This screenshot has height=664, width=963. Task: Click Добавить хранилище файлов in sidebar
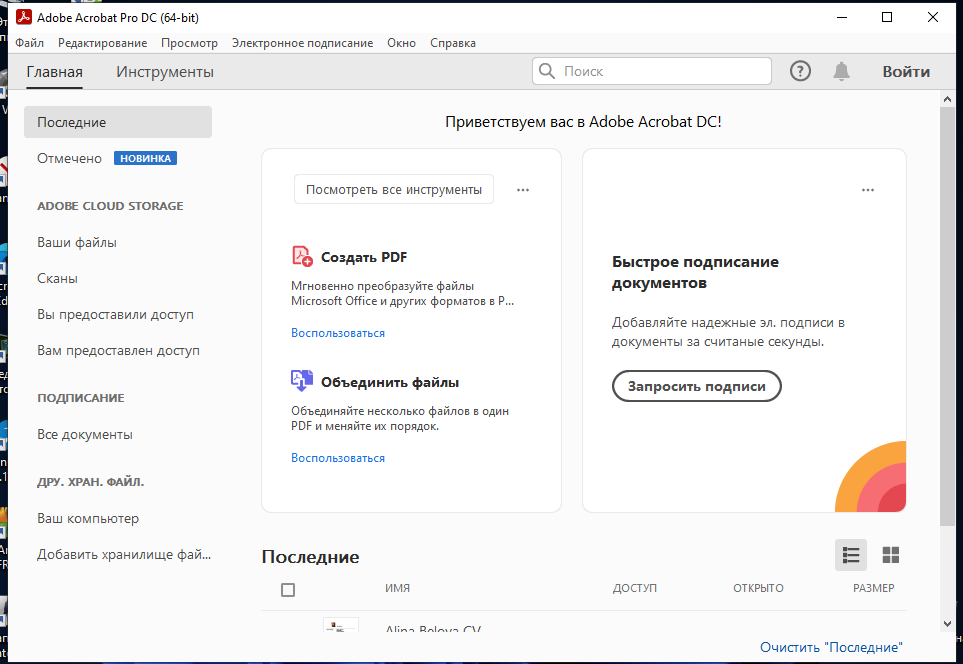click(123, 555)
